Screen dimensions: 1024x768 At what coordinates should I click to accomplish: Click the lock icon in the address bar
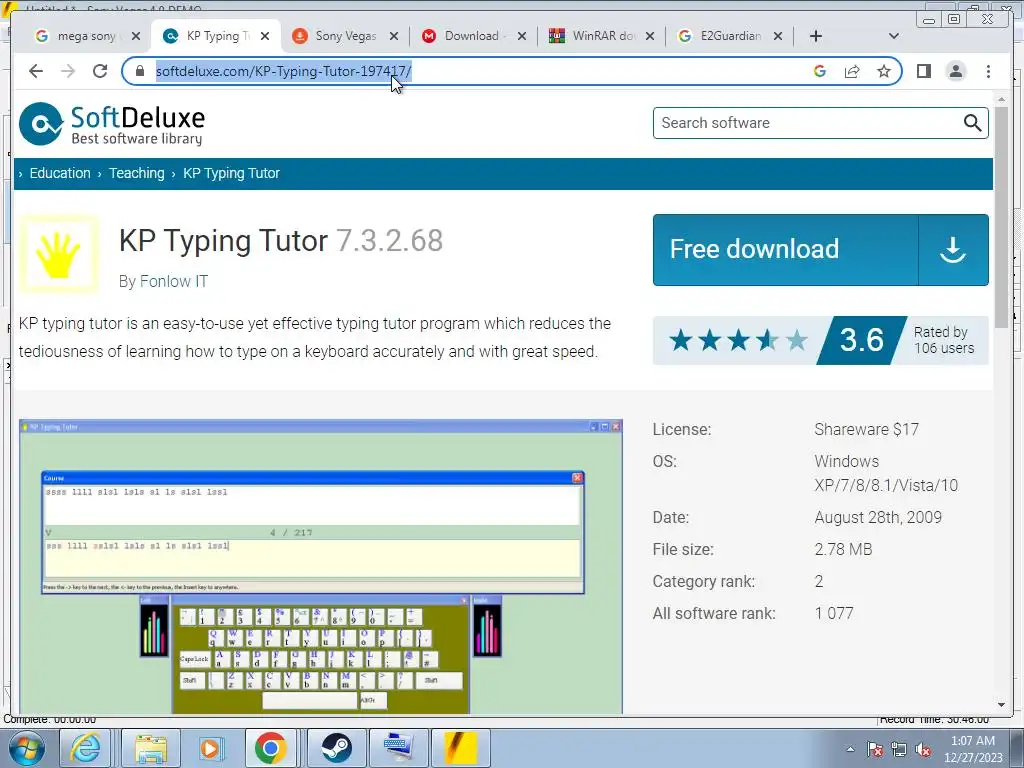139,71
